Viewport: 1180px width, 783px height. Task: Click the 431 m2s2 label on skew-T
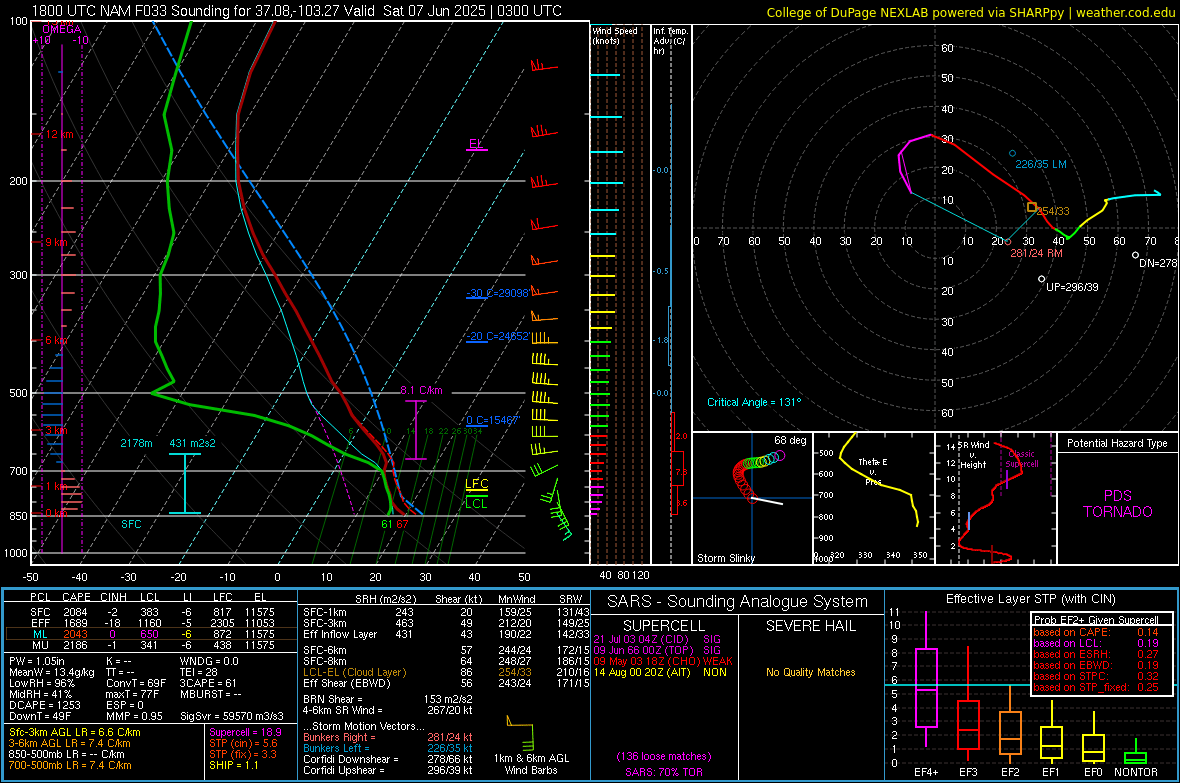[x=193, y=443]
